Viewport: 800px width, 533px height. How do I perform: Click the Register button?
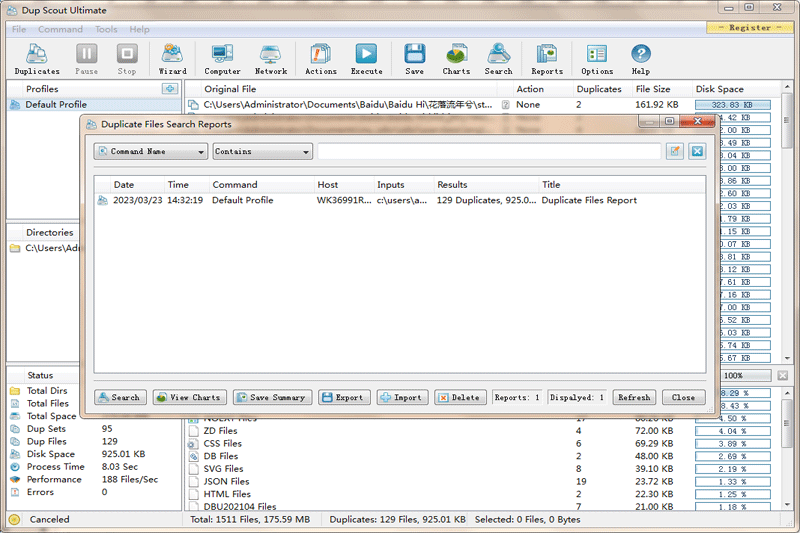[750, 28]
